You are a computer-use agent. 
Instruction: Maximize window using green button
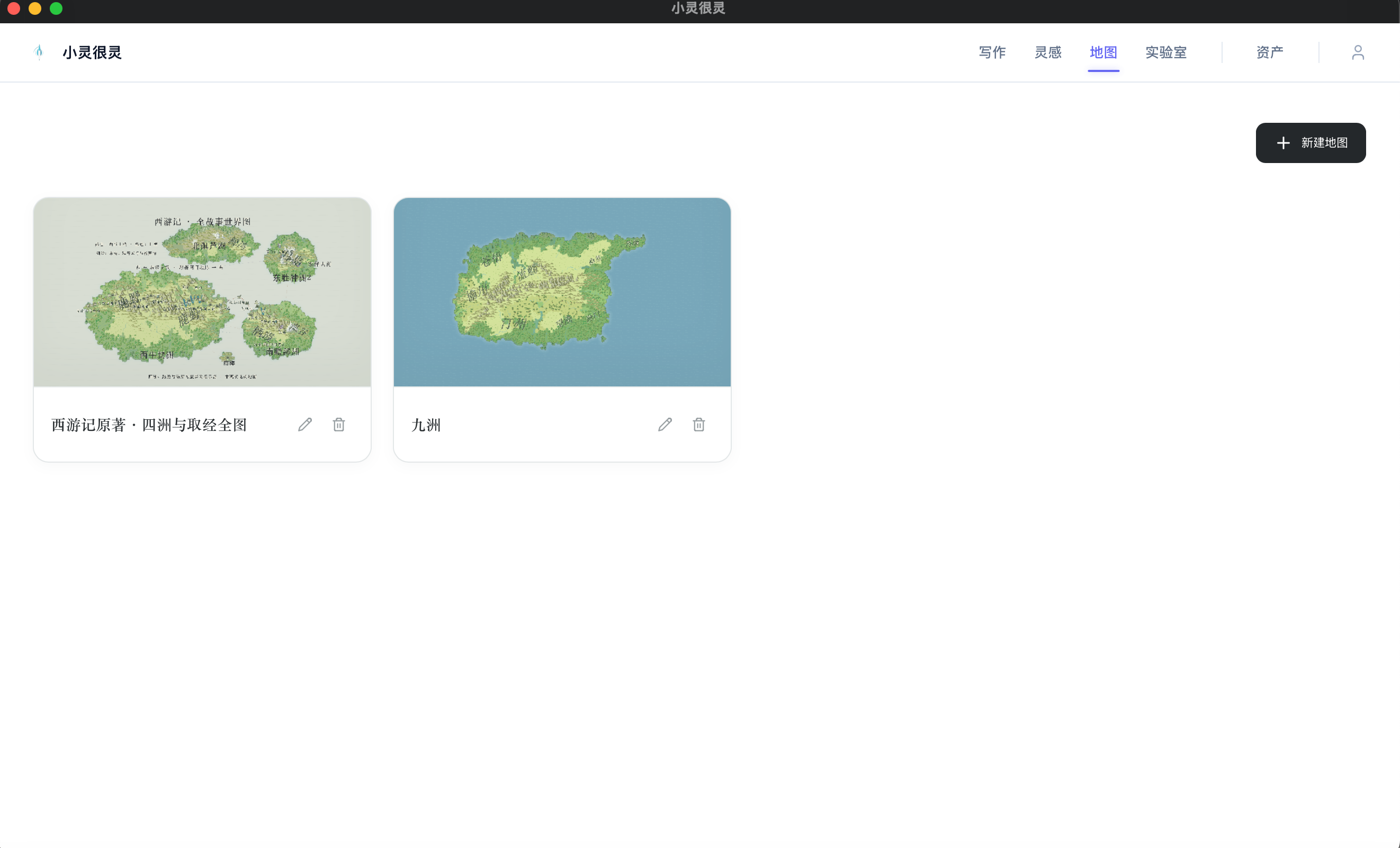[56, 8]
